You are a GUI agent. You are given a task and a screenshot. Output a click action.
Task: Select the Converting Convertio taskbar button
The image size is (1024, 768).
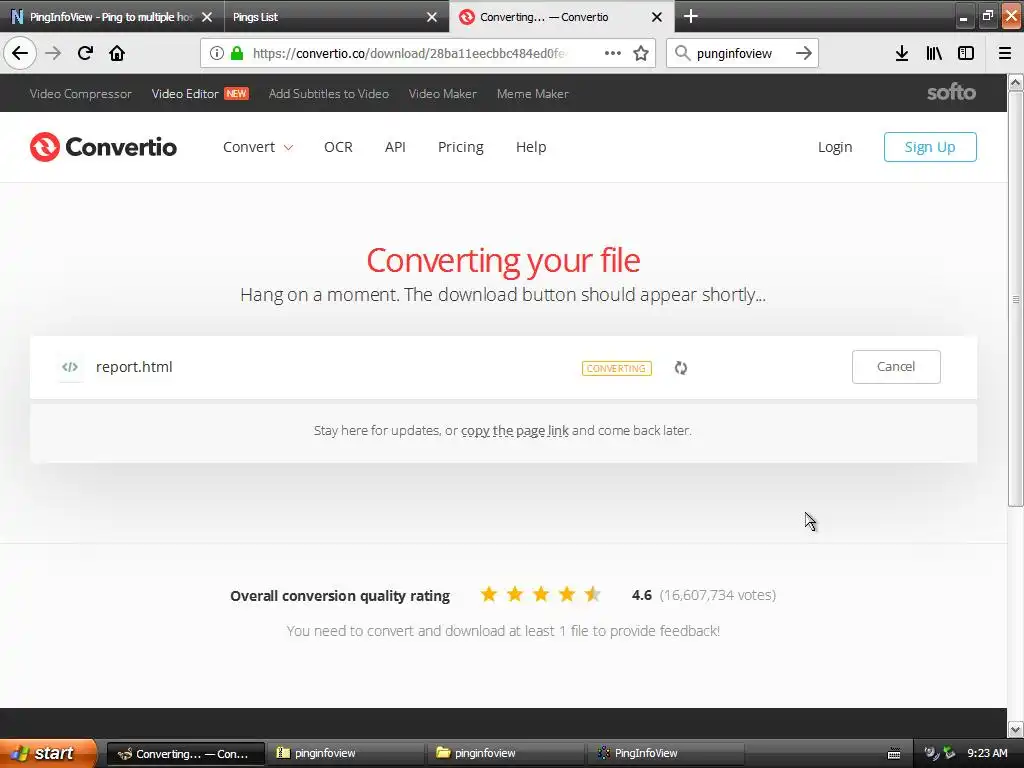tap(185, 754)
